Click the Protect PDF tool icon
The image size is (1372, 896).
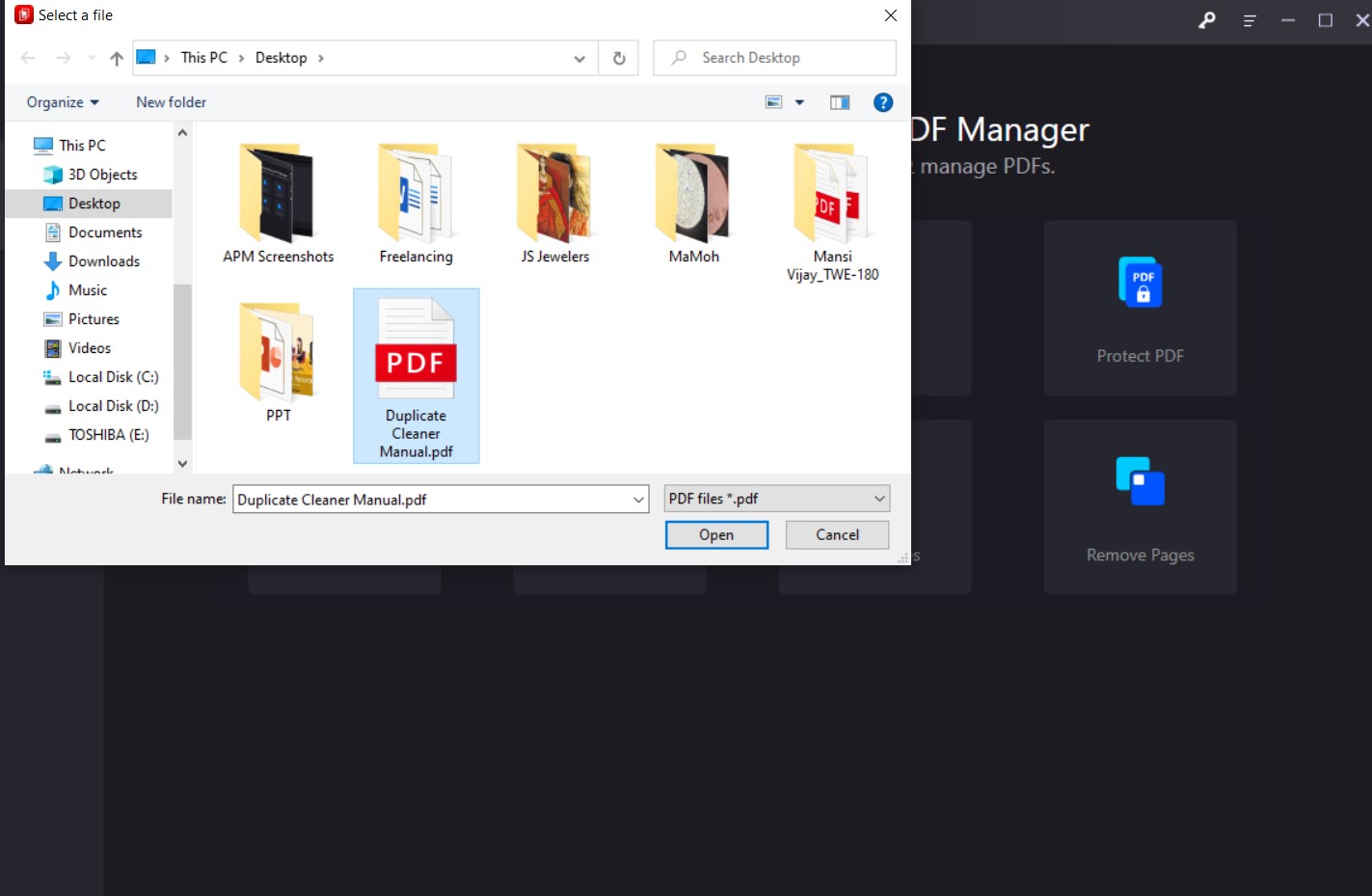point(1140,282)
